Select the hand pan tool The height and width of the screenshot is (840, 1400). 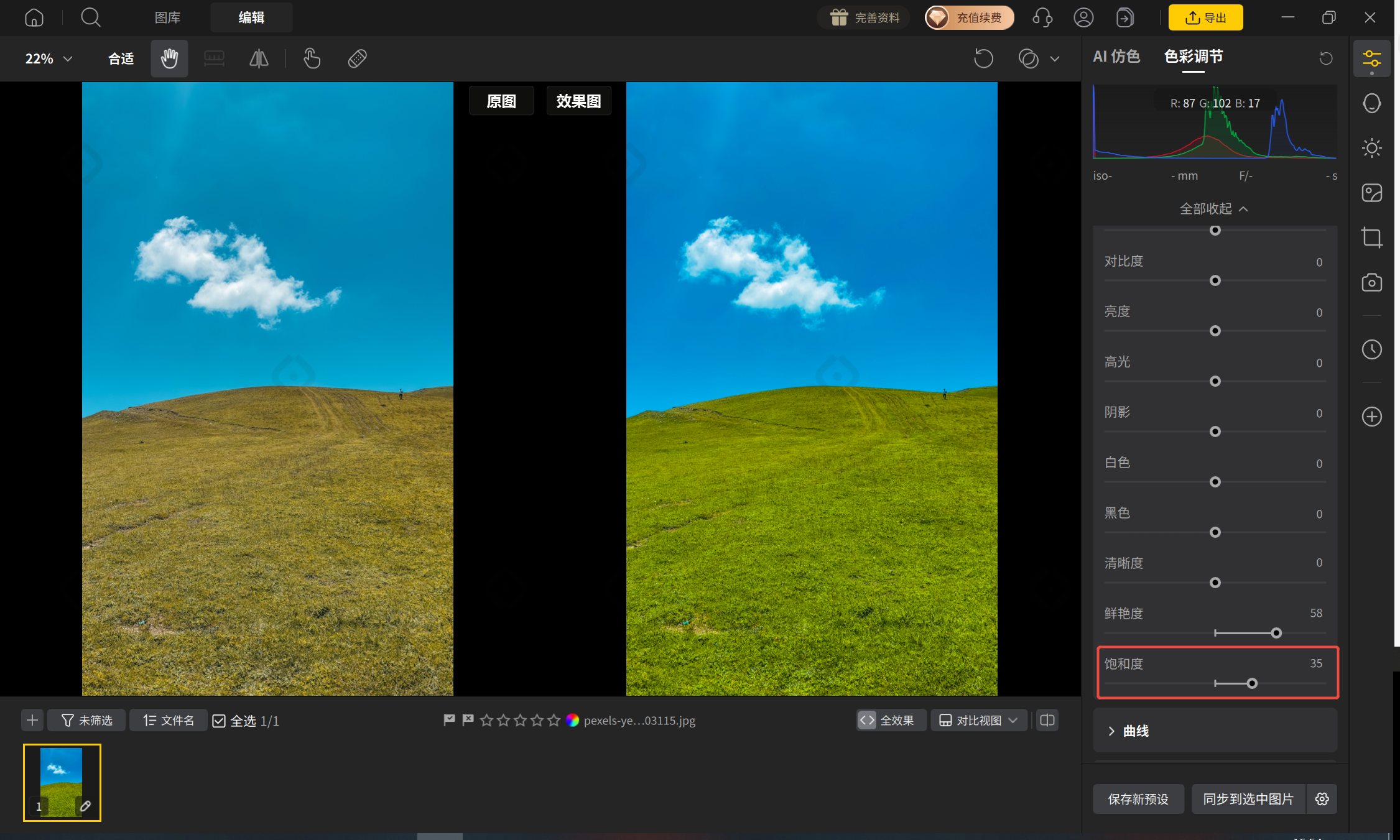click(x=169, y=58)
